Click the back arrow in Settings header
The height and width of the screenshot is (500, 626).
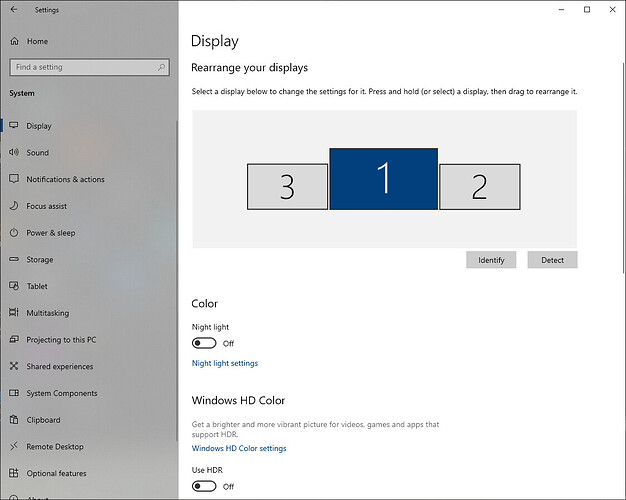(x=13, y=10)
